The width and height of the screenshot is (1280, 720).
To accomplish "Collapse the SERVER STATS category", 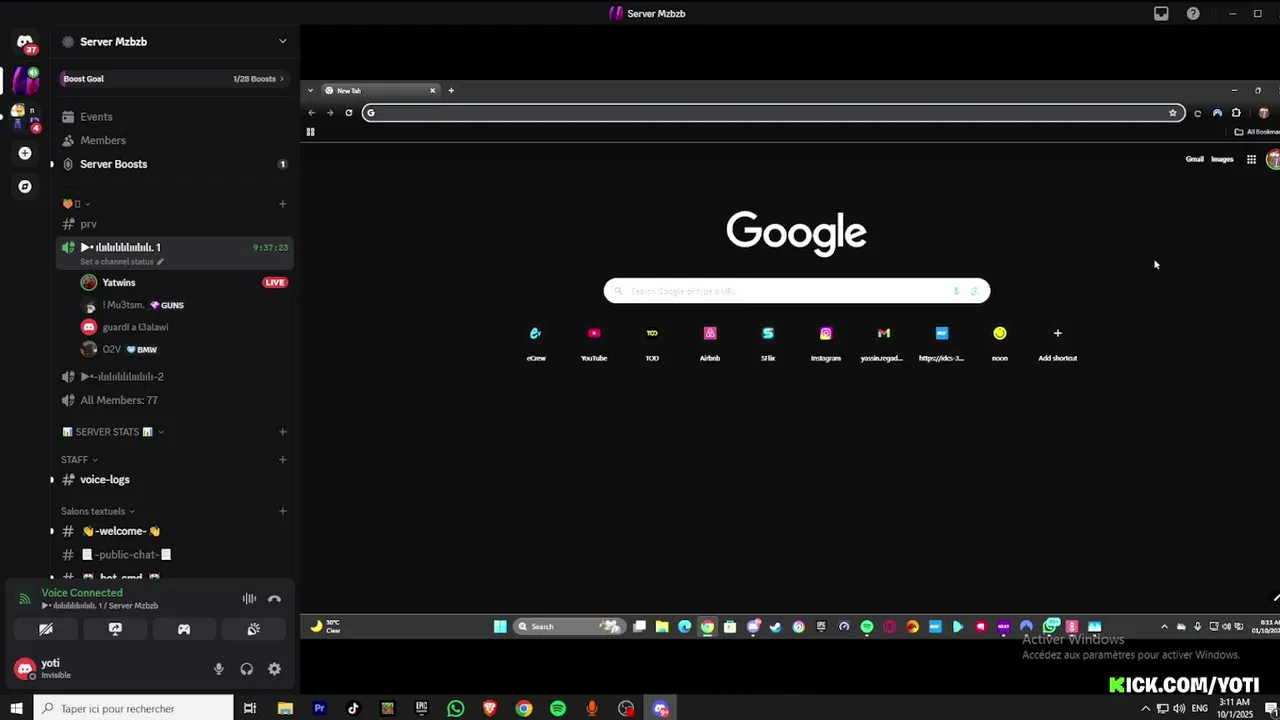I will [112, 432].
